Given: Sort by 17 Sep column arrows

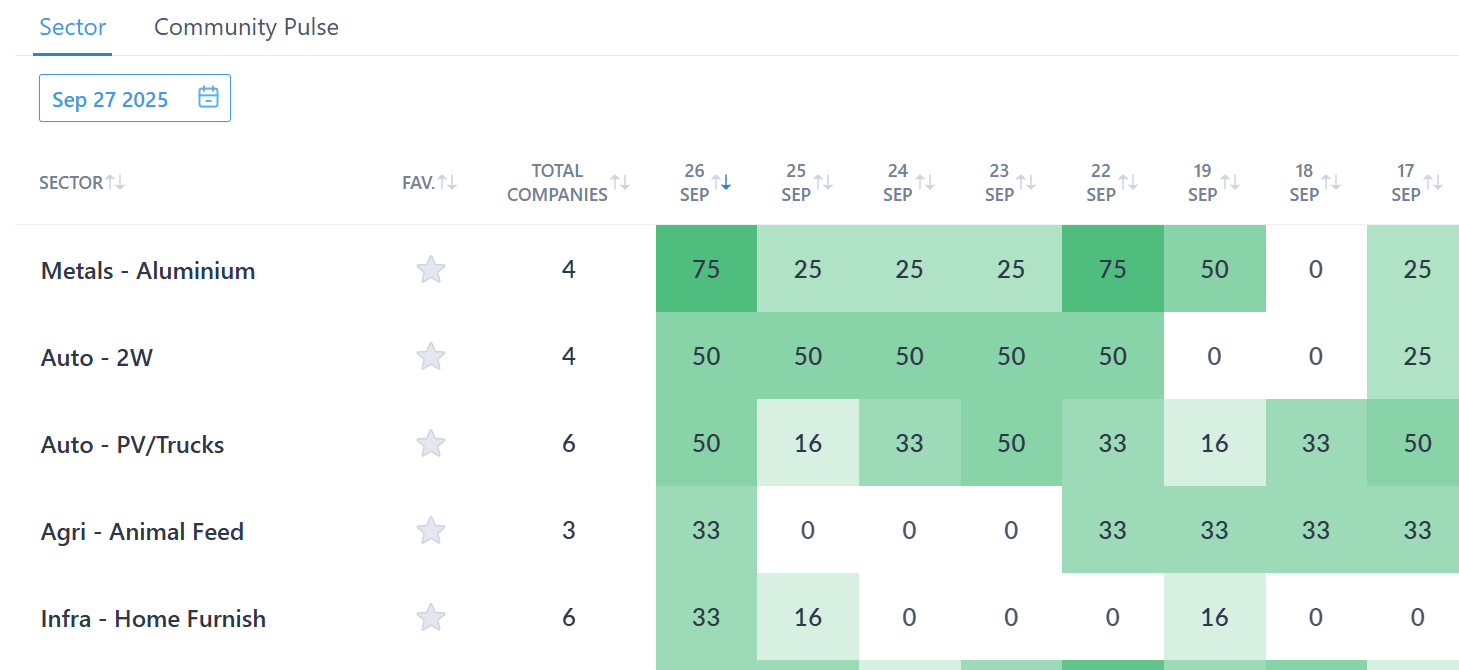Looking at the screenshot, I should pyautogui.click(x=1433, y=182).
